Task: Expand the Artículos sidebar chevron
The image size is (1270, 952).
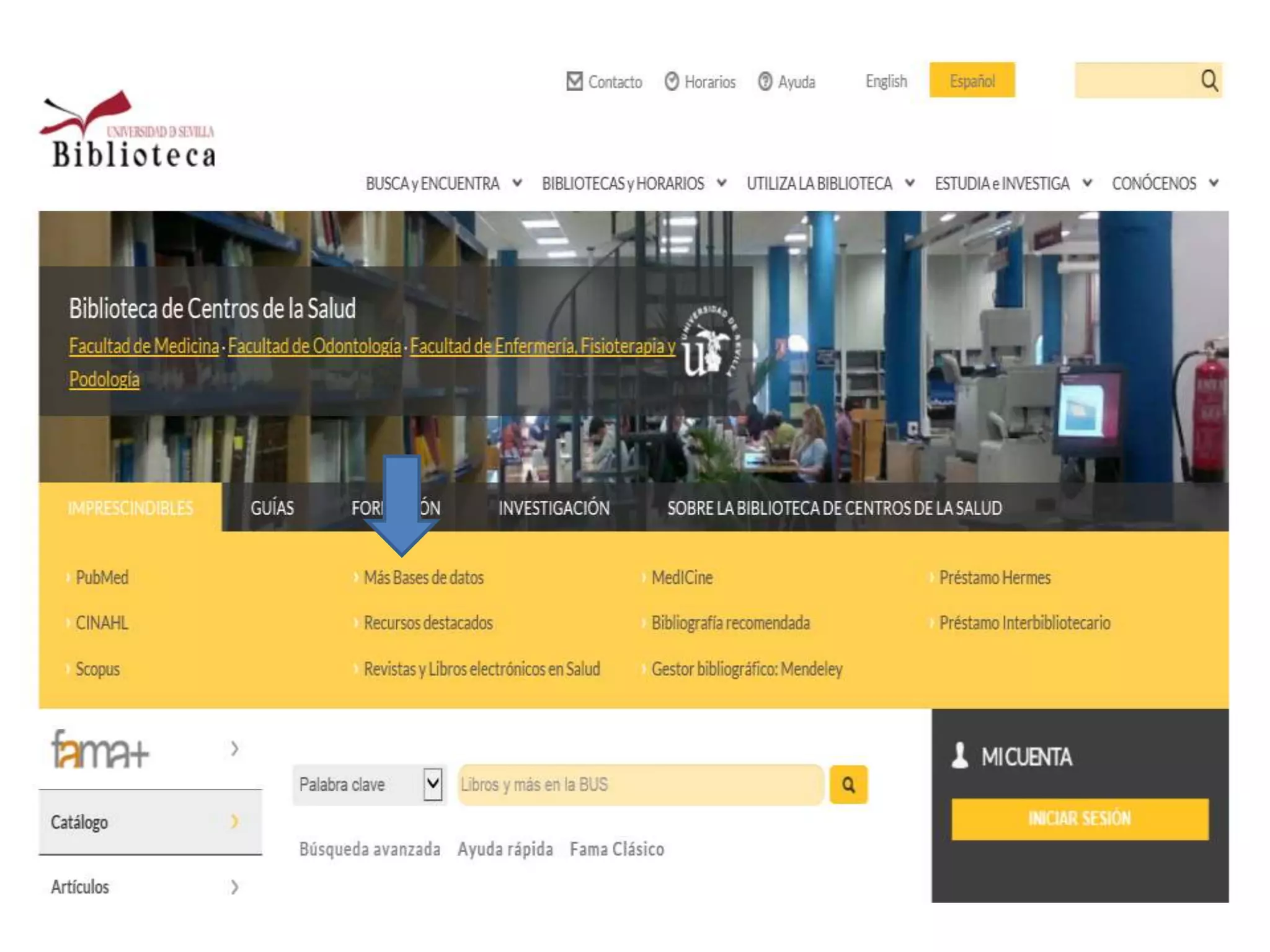Action: 234,887
